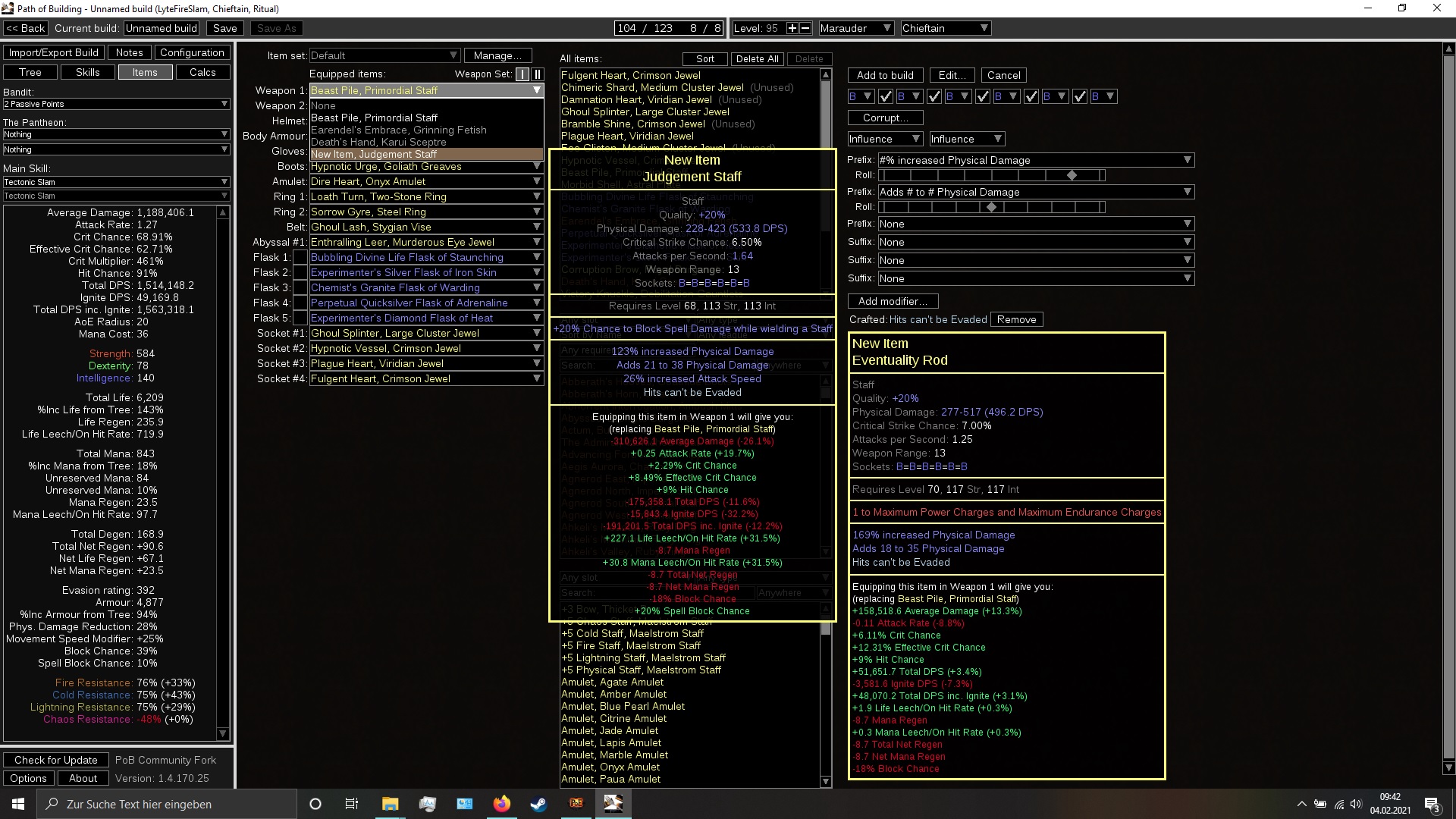Open Wi-Fi network tray icon
1456x819 pixels.
[x=1338, y=804]
